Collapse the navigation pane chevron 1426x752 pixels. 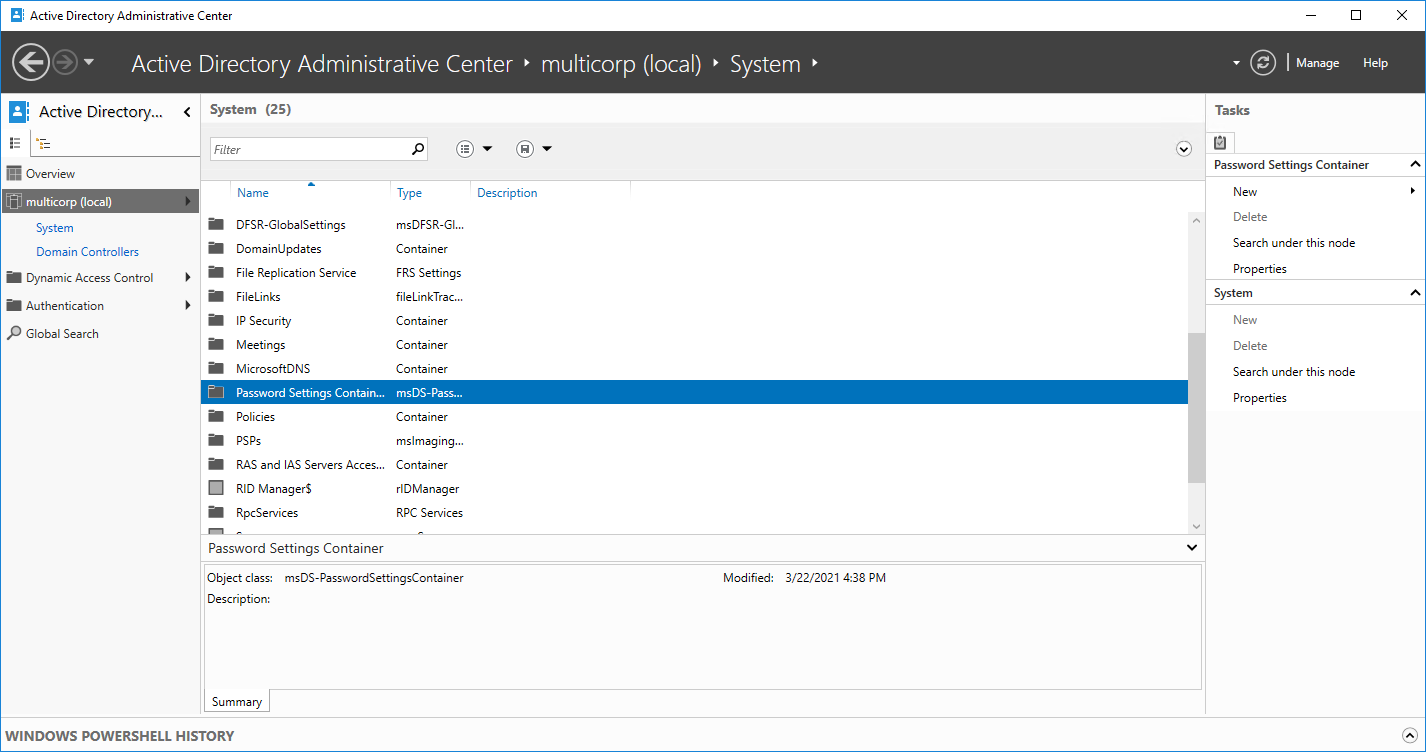point(187,112)
